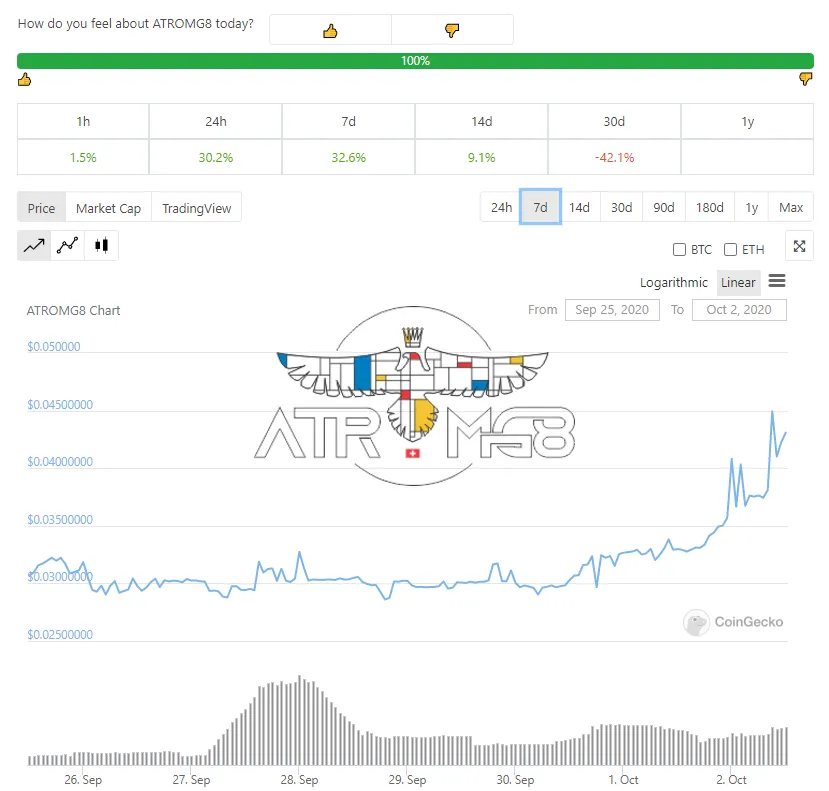Click the 30.2% 24h change value
This screenshot has height=791, width=829.
pos(216,158)
